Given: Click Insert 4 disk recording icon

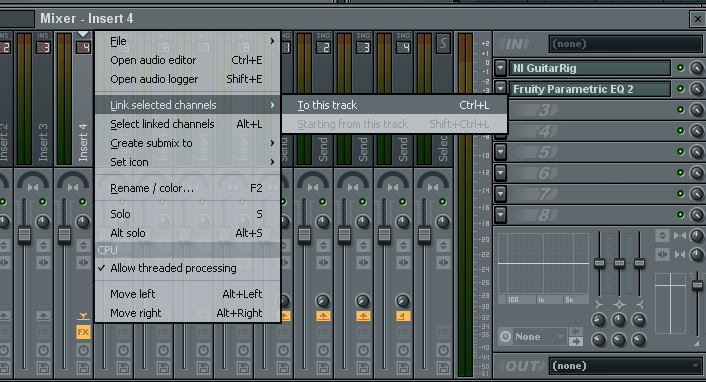Looking at the screenshot, I should [x=83, y=368].
